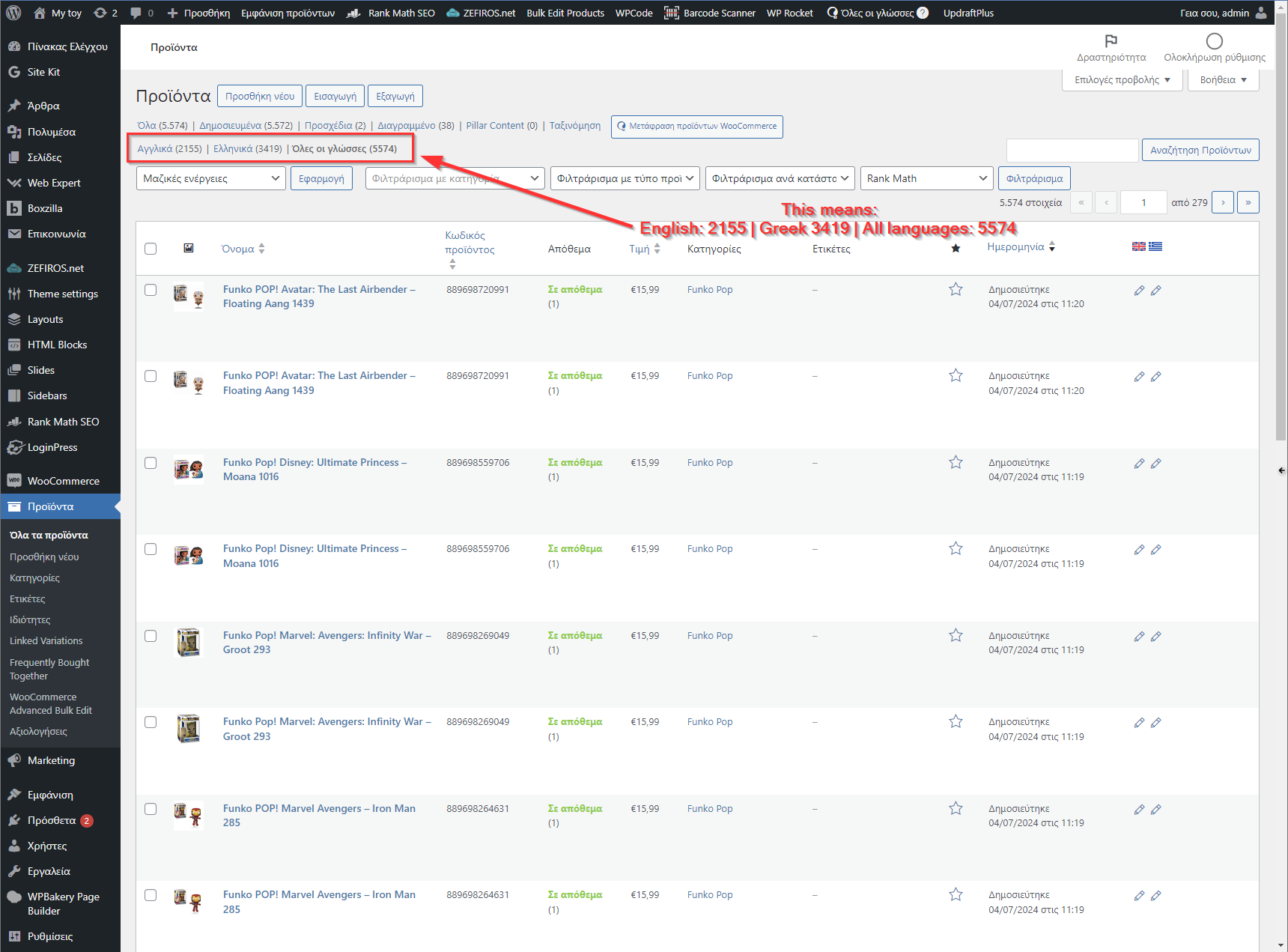Edit Greek translation of first Floating Aang row
This screenshot has width=1288, height=952.
pyautogui.click(x=1156, y=290)
